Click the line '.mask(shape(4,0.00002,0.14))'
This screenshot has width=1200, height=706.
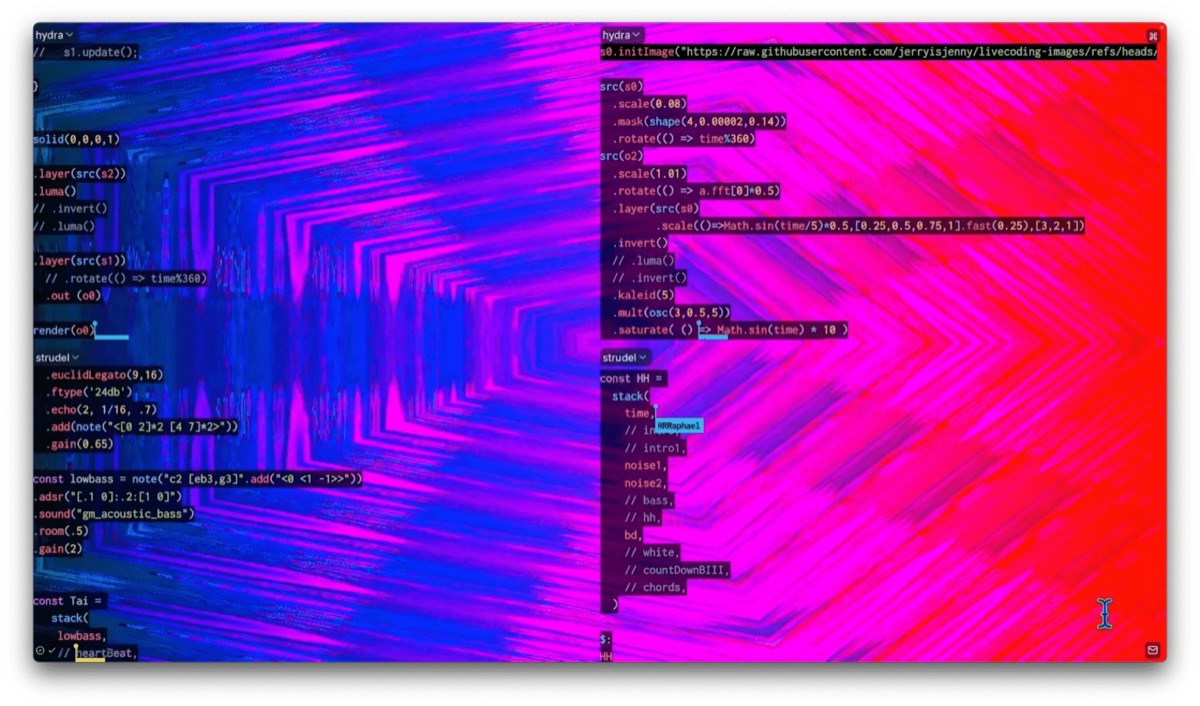click(x=699, y=121)
